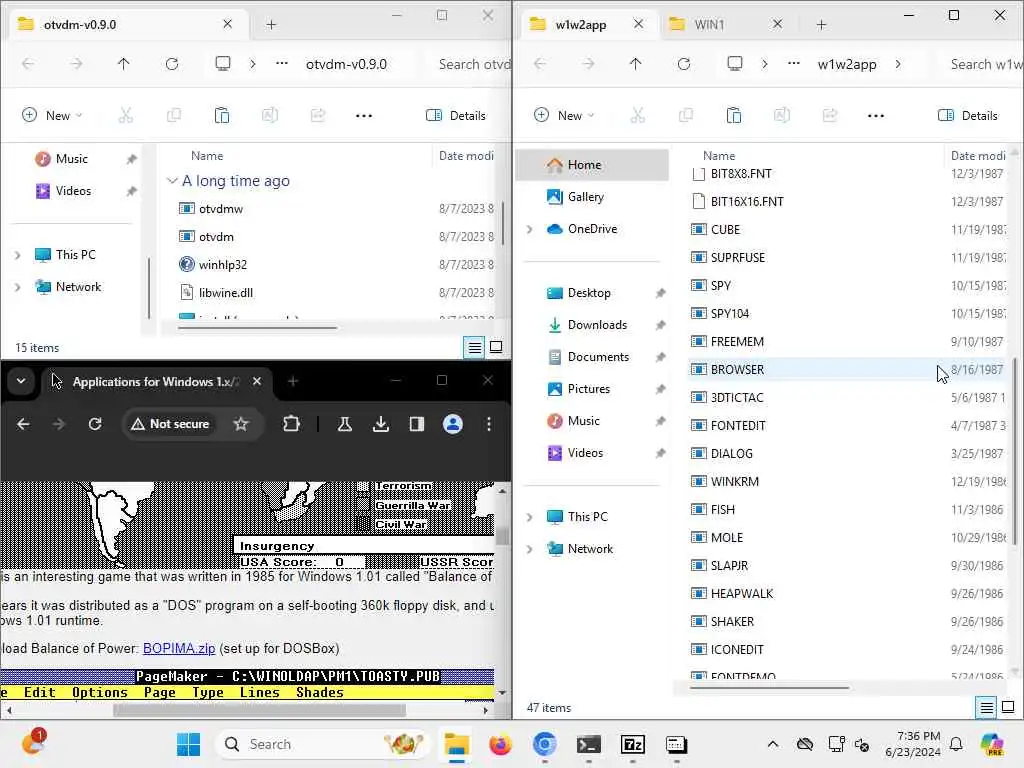Screen dimensions: 1024x768
Task: Refresh the w1w2app folder view
Action: (x=684, y=64)
